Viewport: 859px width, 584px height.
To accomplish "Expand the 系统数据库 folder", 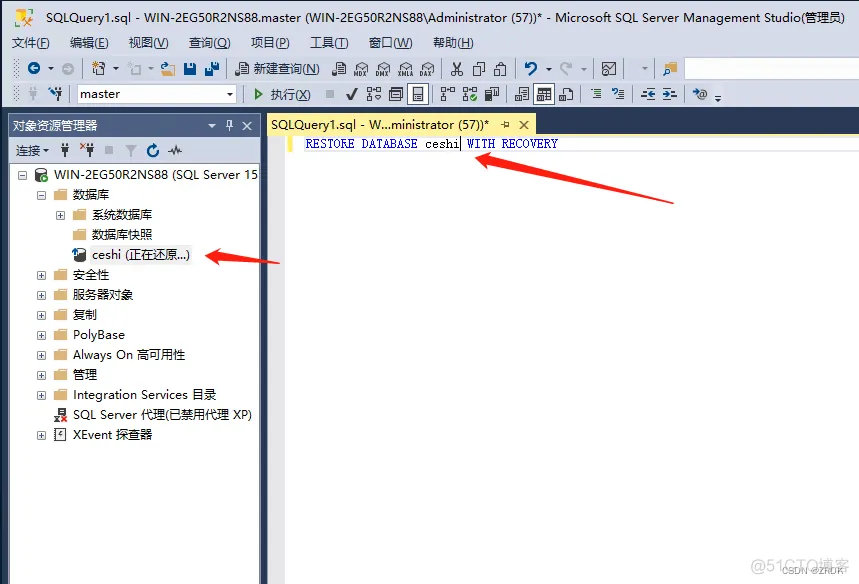I will pyautogui.click(x=60, y=215).
